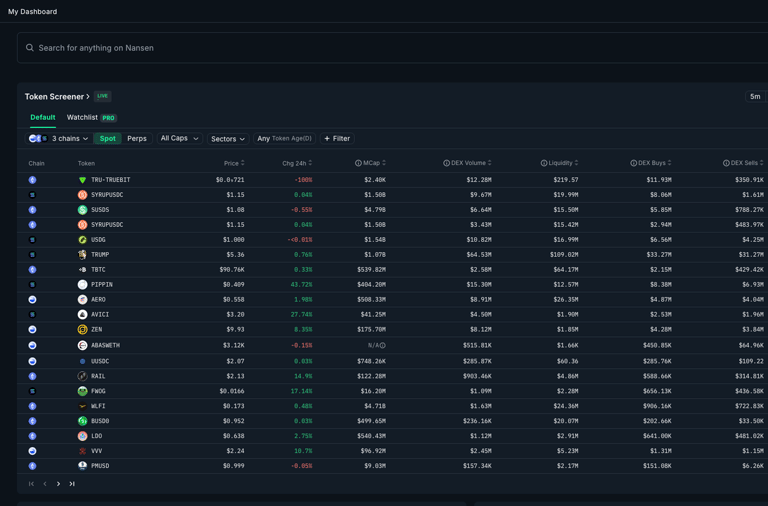This screenshot has height=506, width=768.
Task: Click the SUSDS token icon
Action: (82, 210)
